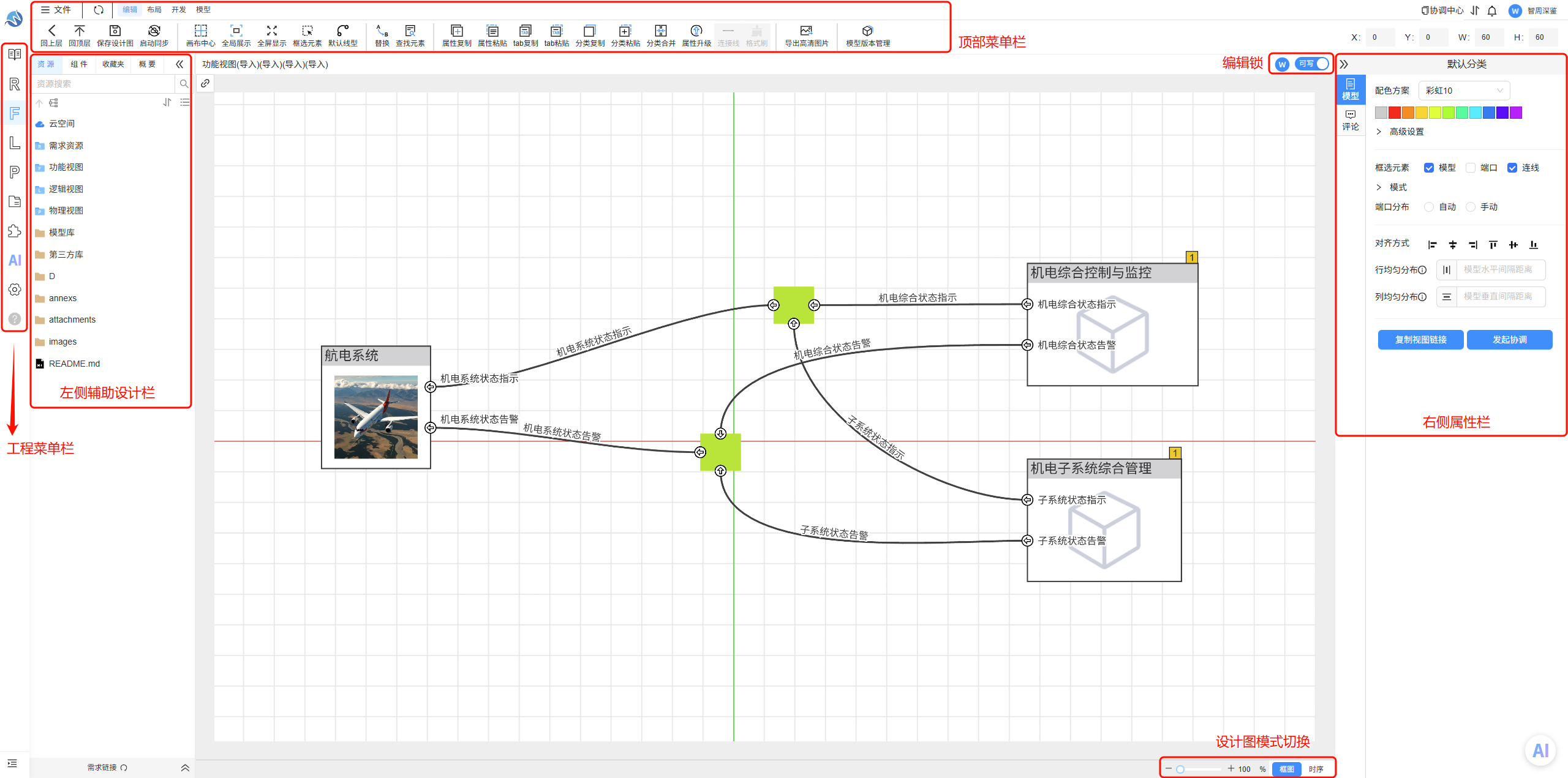
Task: Open the 收藏夹 tab
Action: click(113, 64)
